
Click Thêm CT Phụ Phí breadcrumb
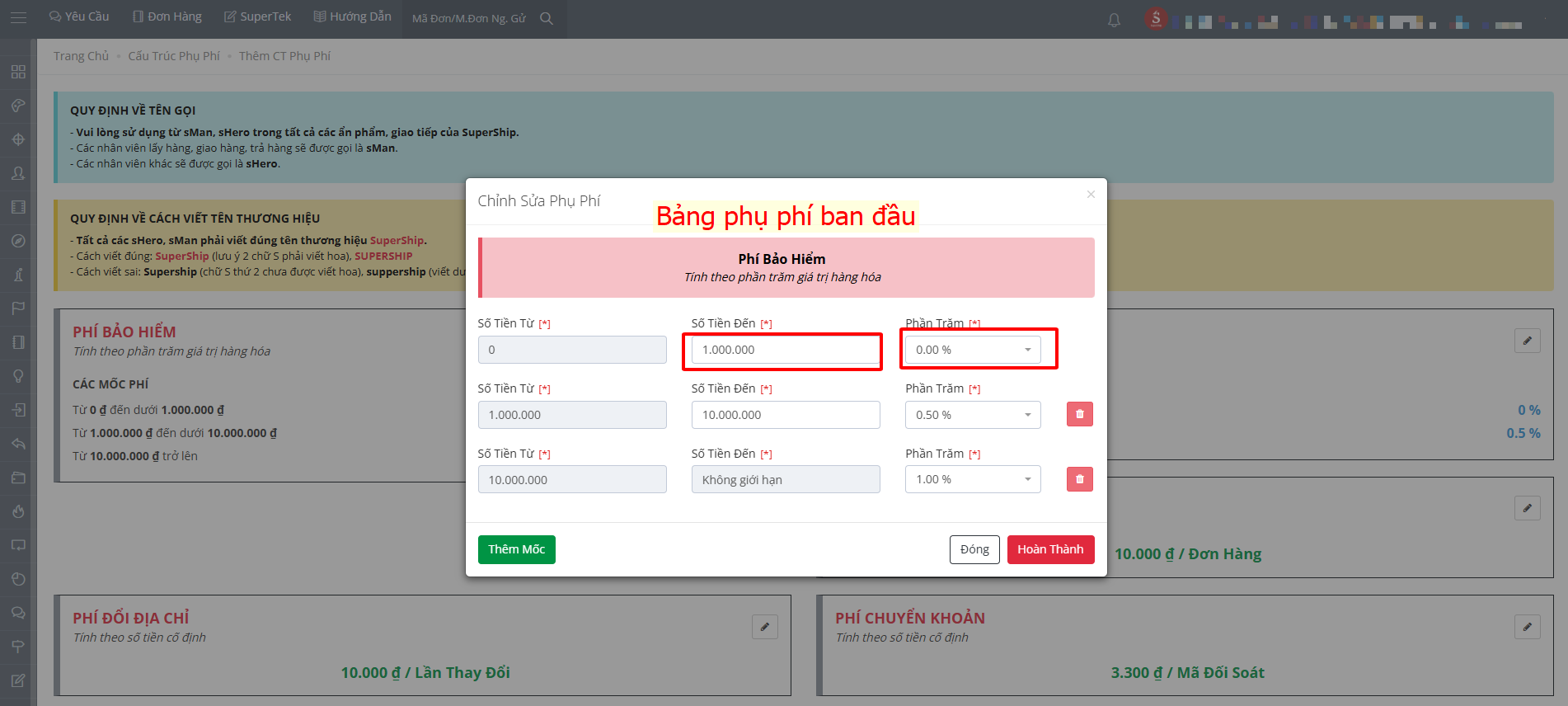[x=284, y=56]
